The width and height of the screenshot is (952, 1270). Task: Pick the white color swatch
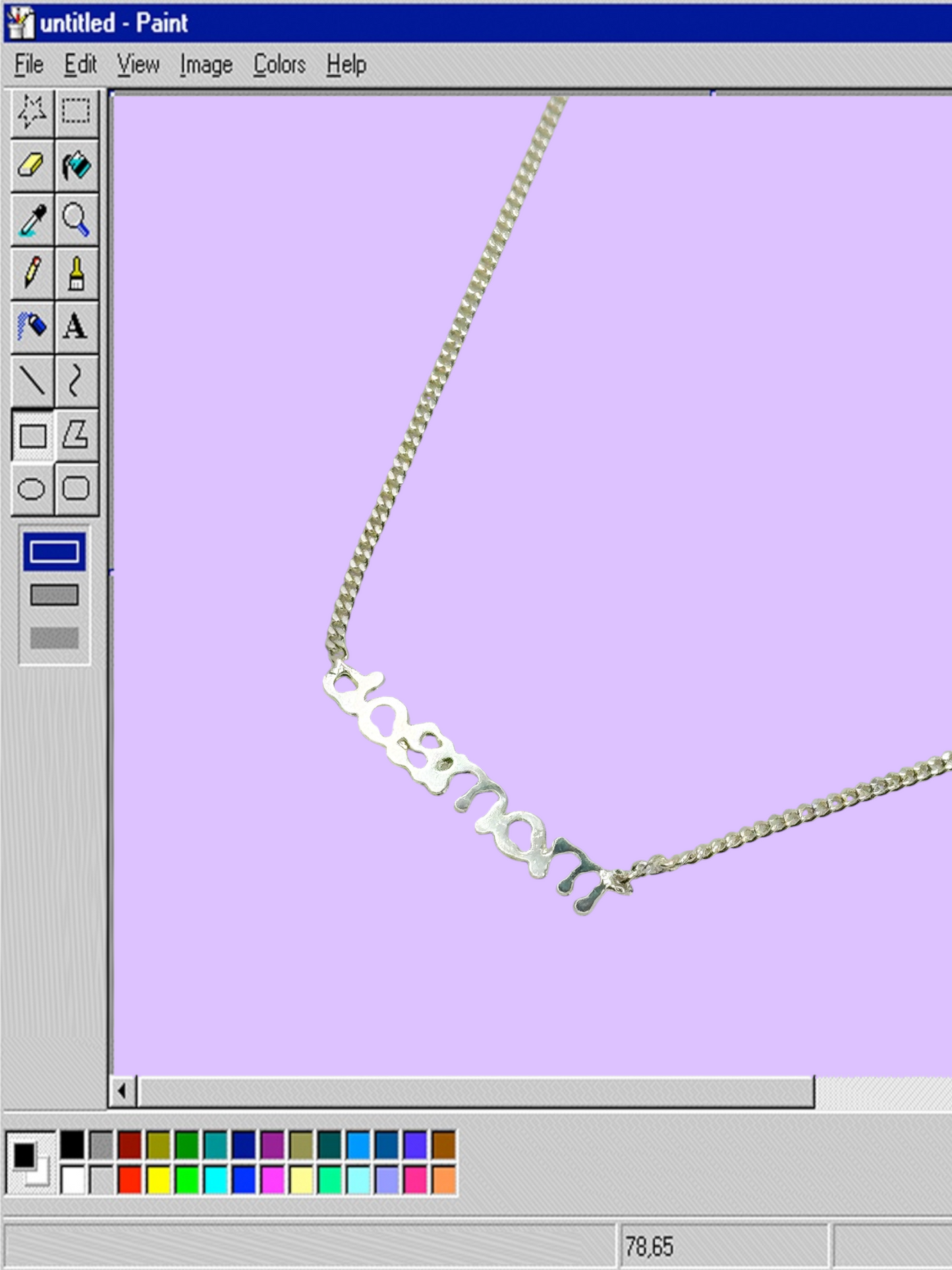point(72,1180)
